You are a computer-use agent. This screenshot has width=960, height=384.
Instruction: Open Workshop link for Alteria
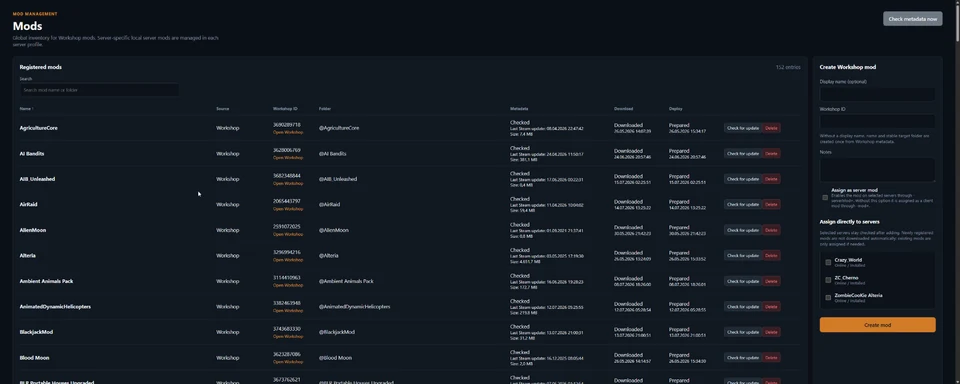(288, 260)
